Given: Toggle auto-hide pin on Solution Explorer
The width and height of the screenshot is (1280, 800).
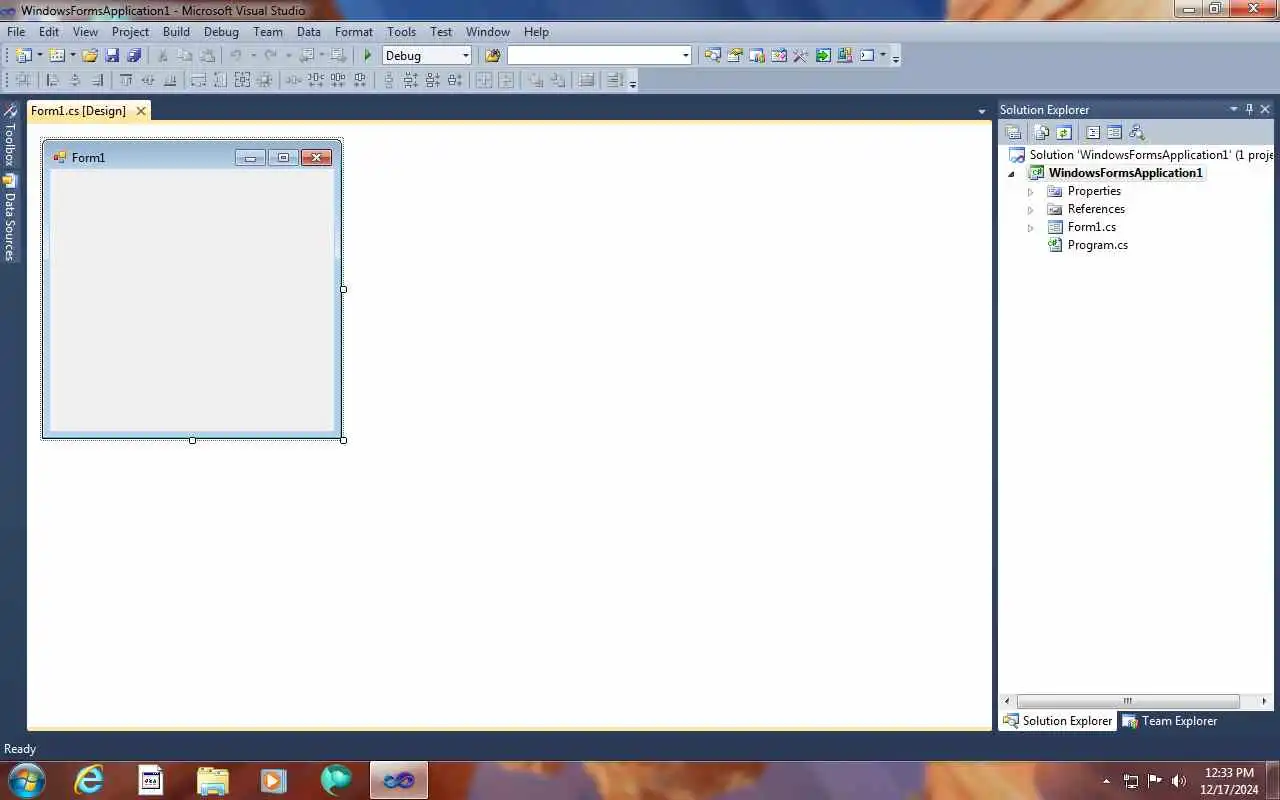Looking at the screenshot, I should pos(1249,109).
